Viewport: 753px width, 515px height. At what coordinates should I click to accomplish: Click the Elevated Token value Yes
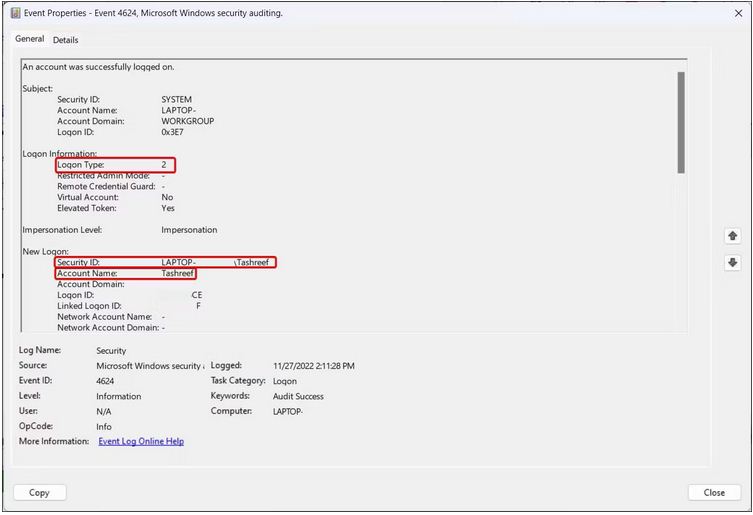click(168, 208)
